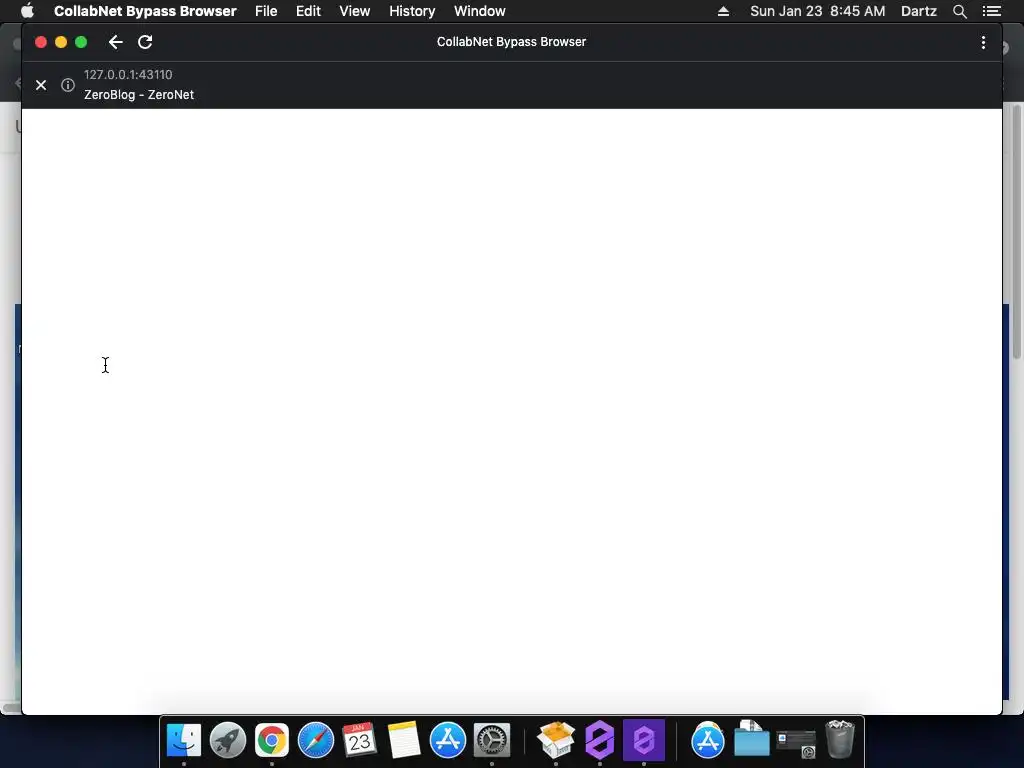The width and height of the screenshot is (1024, 768).
Task: Go back with the arrow icon
Action: point(116,42)
